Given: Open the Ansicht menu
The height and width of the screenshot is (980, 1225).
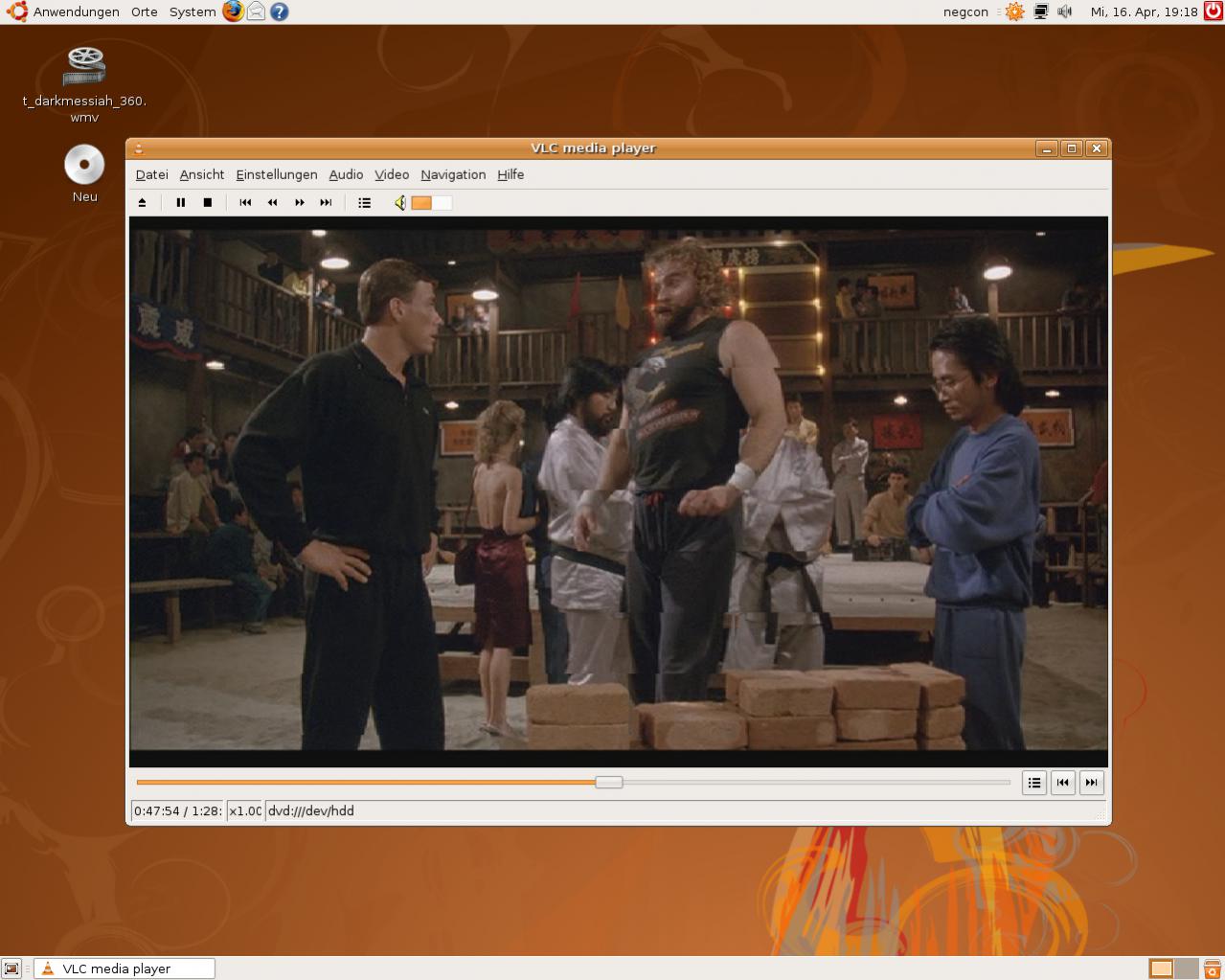Looking at the screenshot, I should tap(202, 174).
